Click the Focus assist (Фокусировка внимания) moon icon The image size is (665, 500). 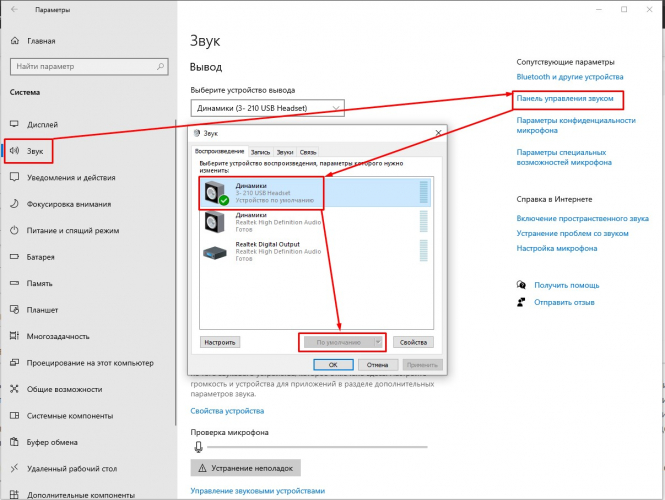click(15, 204)
